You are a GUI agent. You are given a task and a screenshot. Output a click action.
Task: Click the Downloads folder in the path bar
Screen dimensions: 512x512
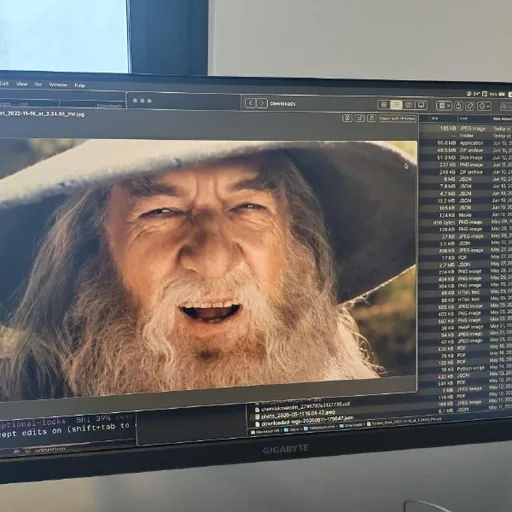click(x=351, y=426)
